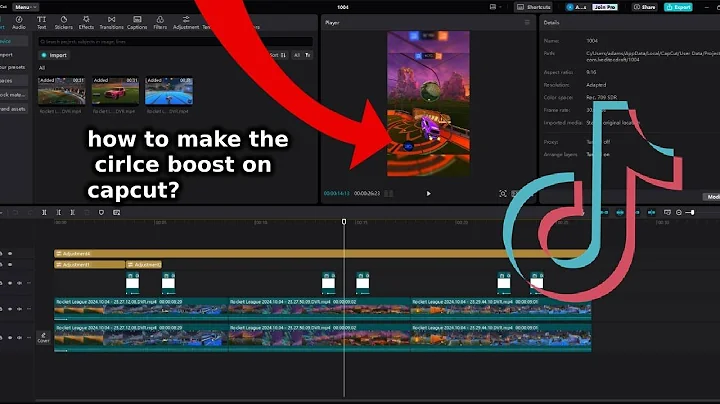Select Your presets in sidebar
This screenshot has height=404, width=720.
click(x=13, y=67)
